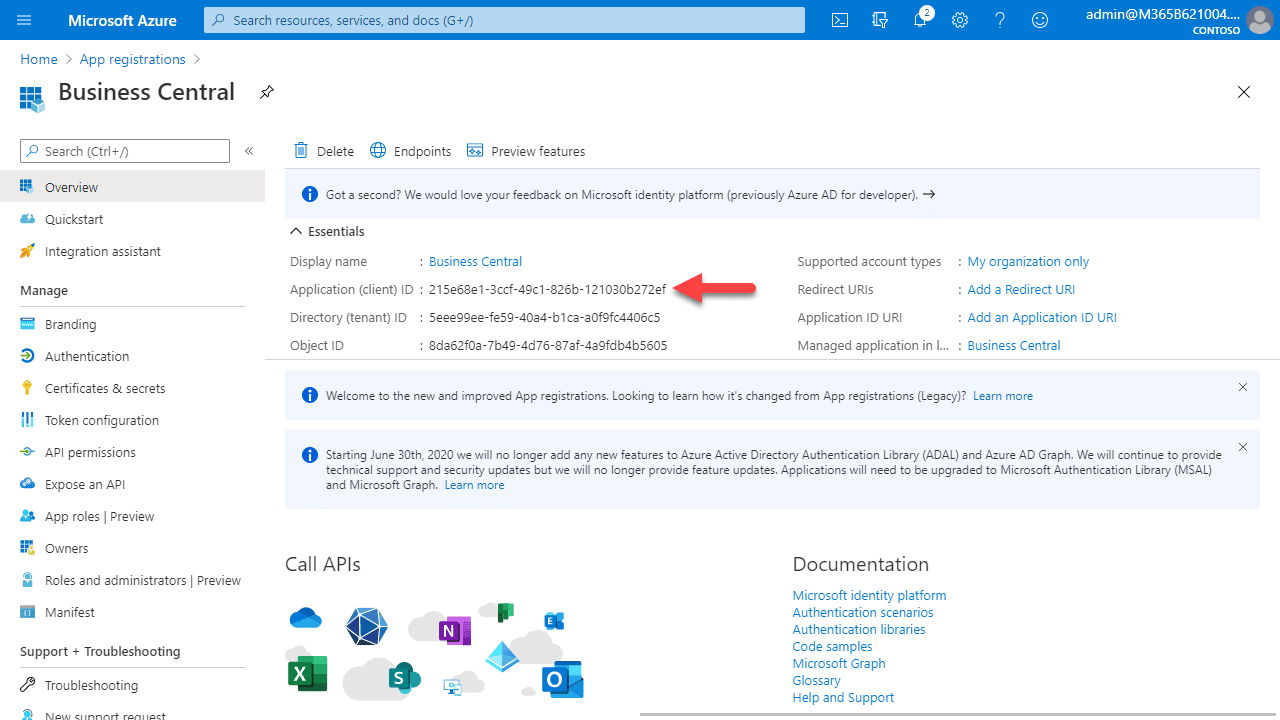The height and width of the screenshot is (720, 1280).
Task: Open Microsoft Graph documentation link
Action: (839, 663)
